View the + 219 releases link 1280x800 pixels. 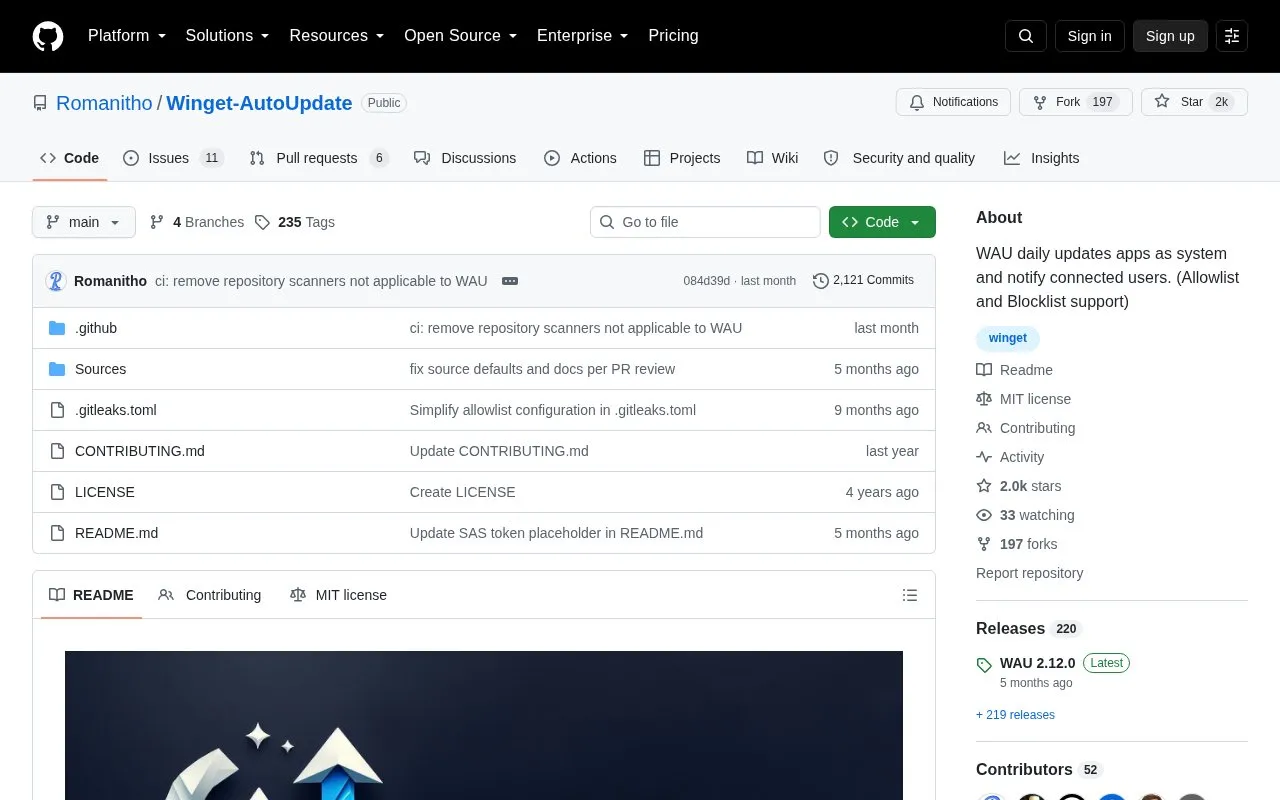(1015, 715)
